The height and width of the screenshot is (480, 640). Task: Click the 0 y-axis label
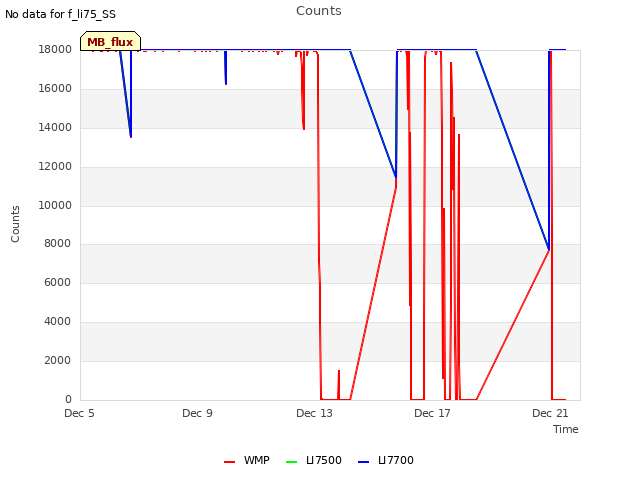68,399
